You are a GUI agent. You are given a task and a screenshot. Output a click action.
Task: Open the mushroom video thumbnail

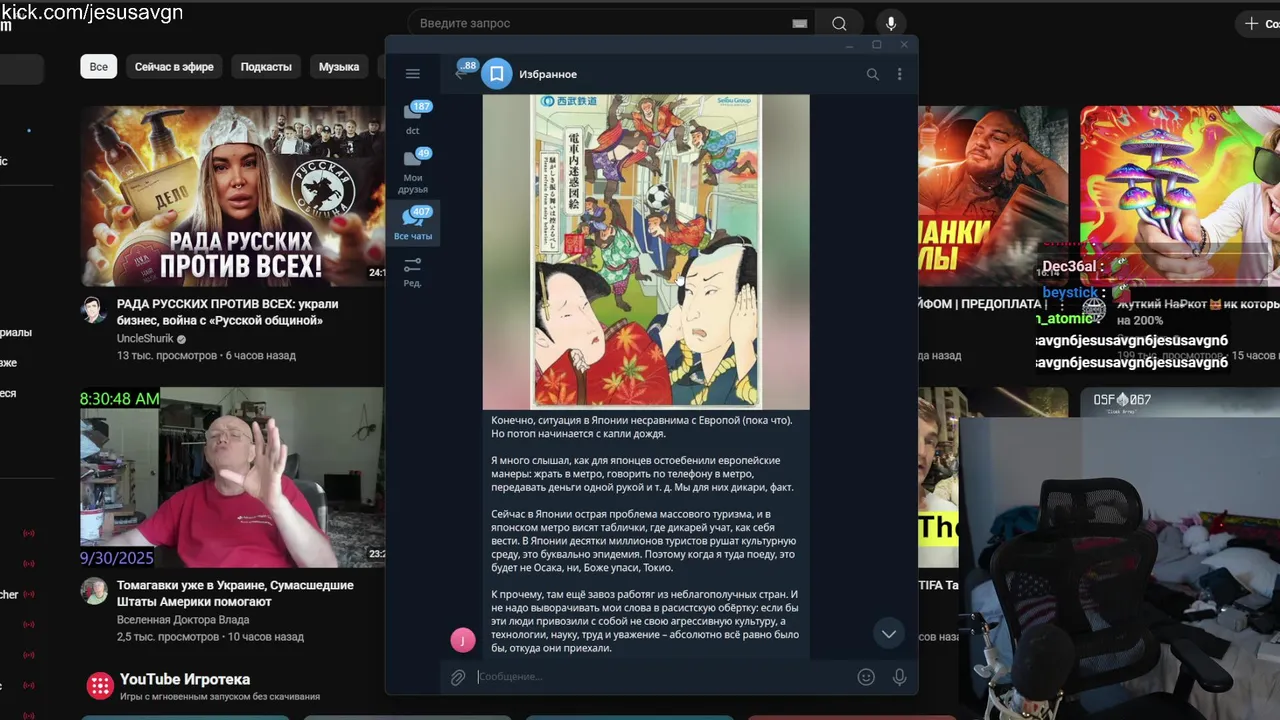pos(1180,196)
